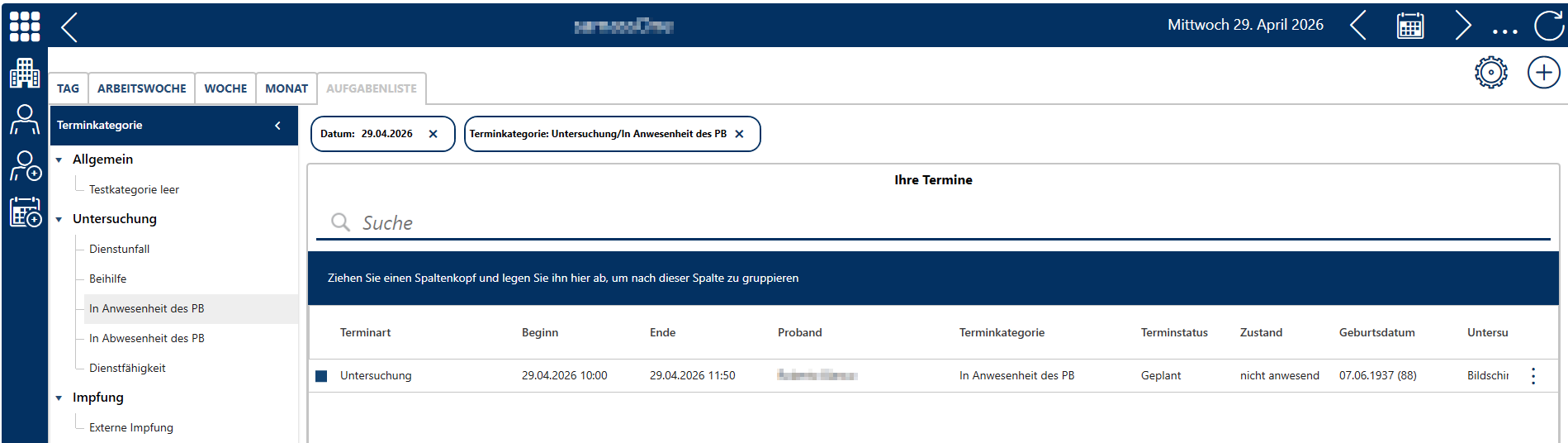Go to the previous day arrow

[1358, 26]
